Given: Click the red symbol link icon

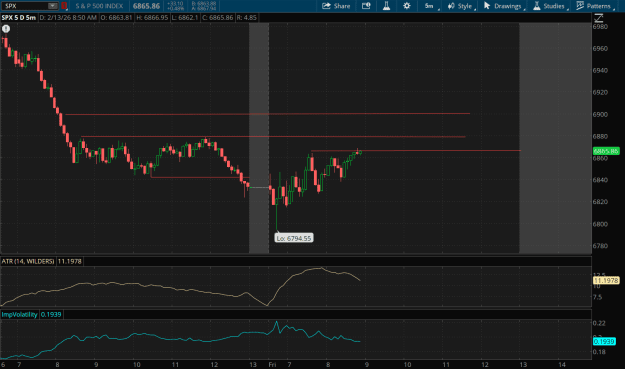Looking at the screenshot, I should pyautogui.click(x=64, y=6).
